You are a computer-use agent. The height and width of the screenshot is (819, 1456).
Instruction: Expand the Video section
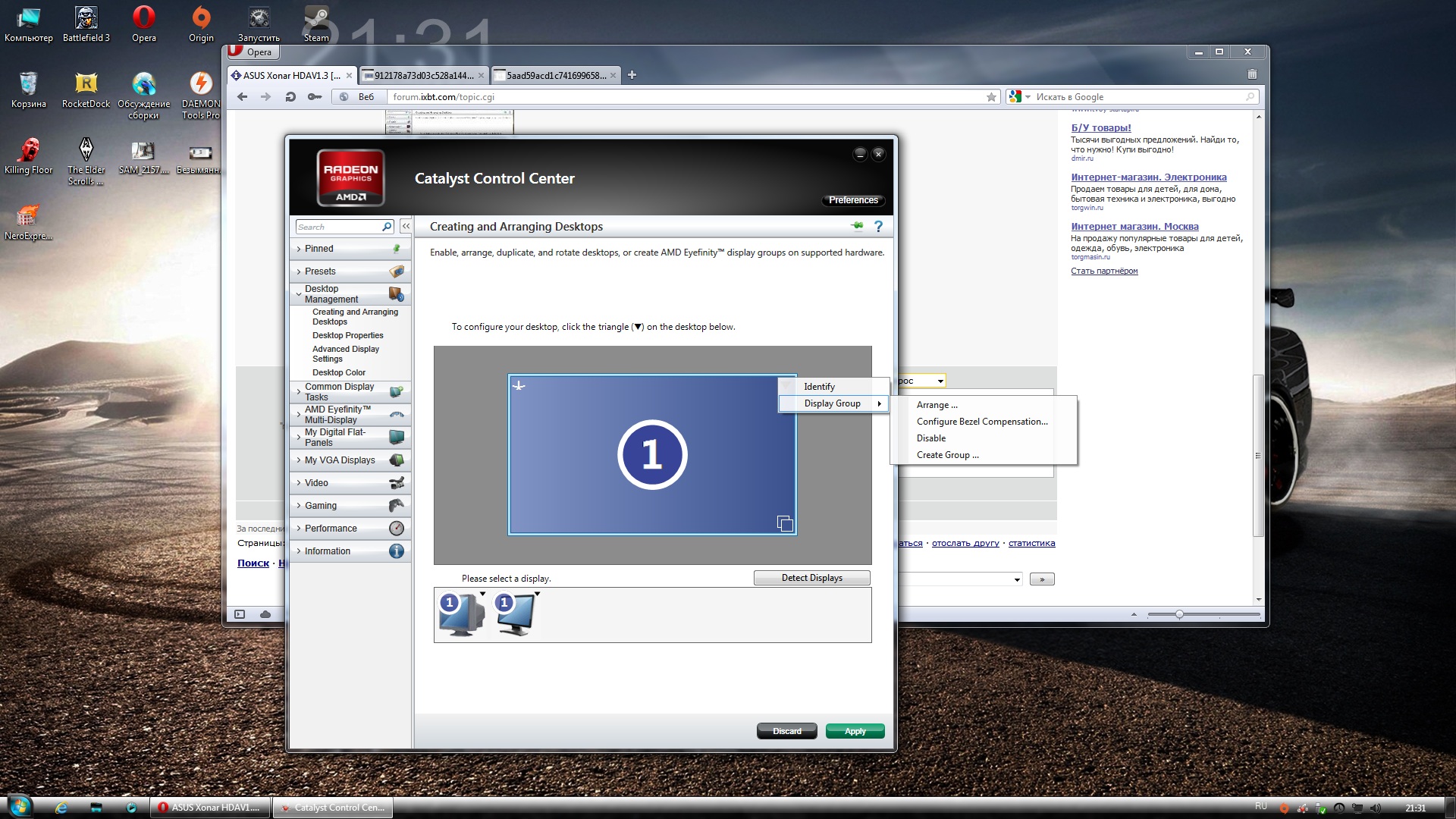(350, 483)
